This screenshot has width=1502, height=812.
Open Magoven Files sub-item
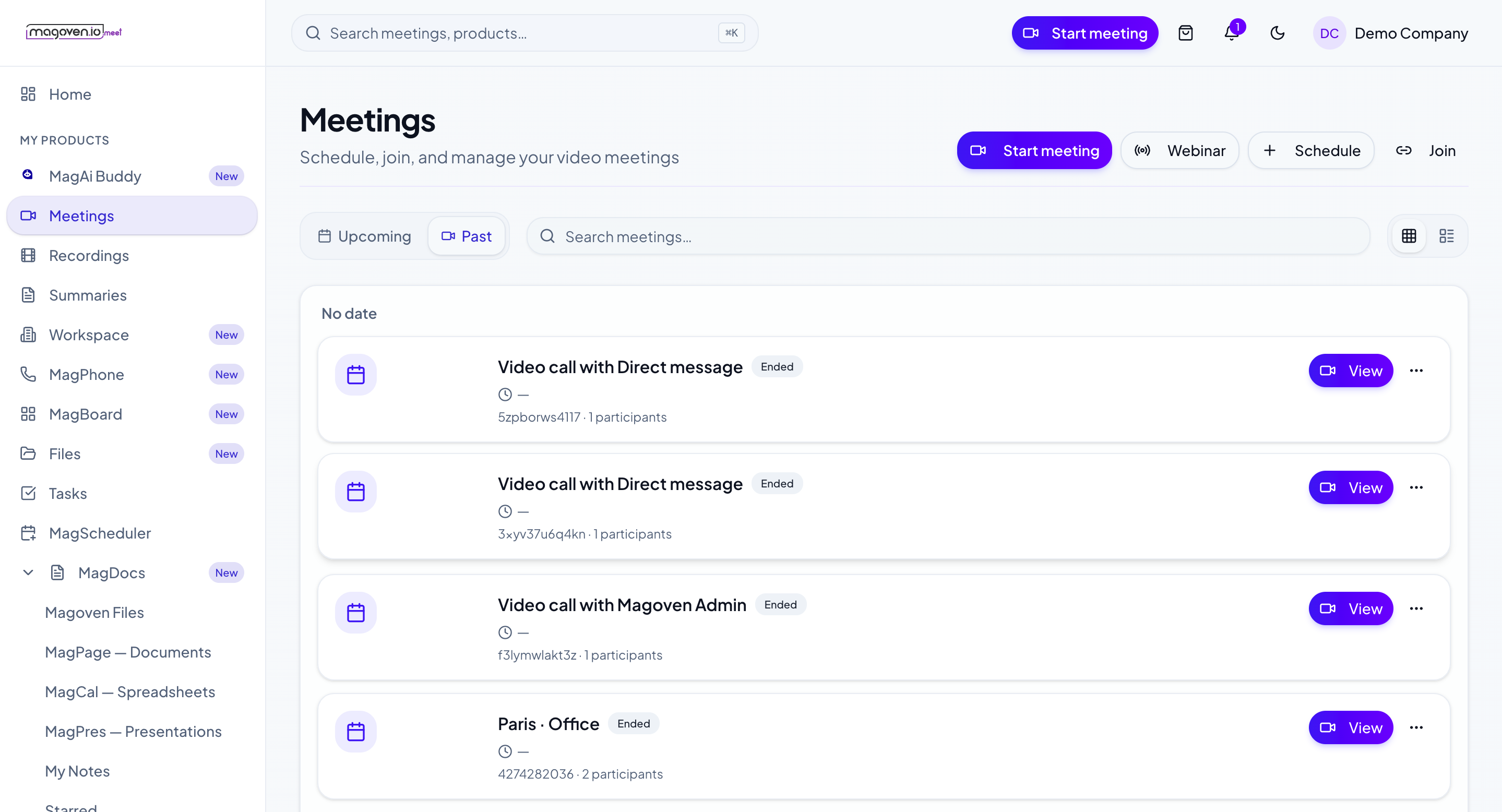pos(94,613)
